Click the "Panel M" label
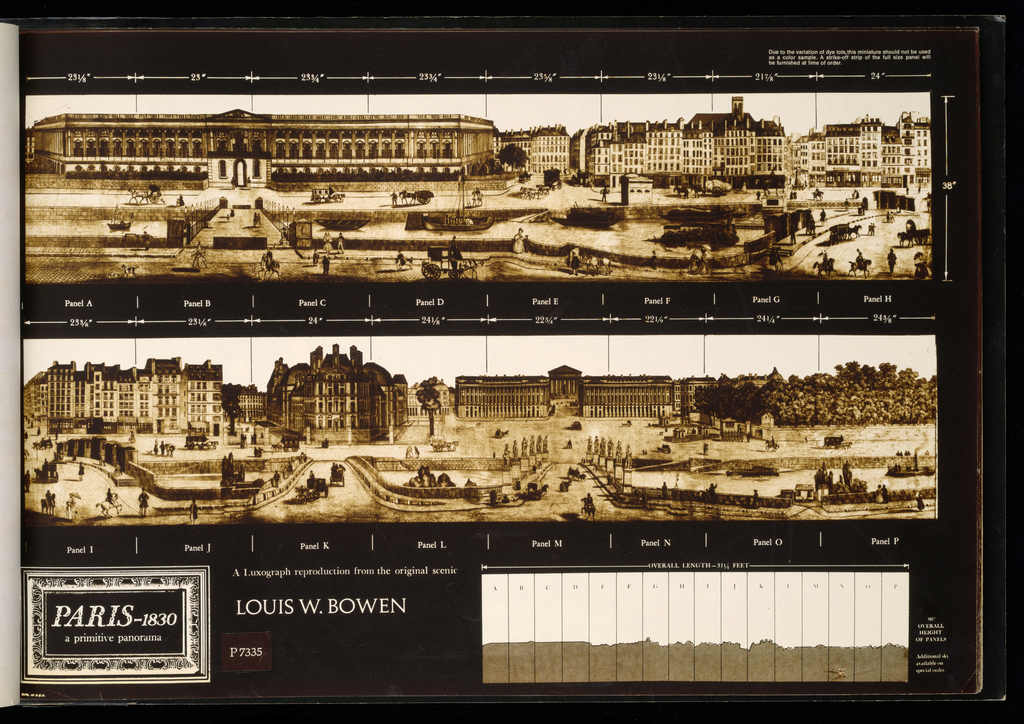The image size is (1024, 724). click(547, 543)
